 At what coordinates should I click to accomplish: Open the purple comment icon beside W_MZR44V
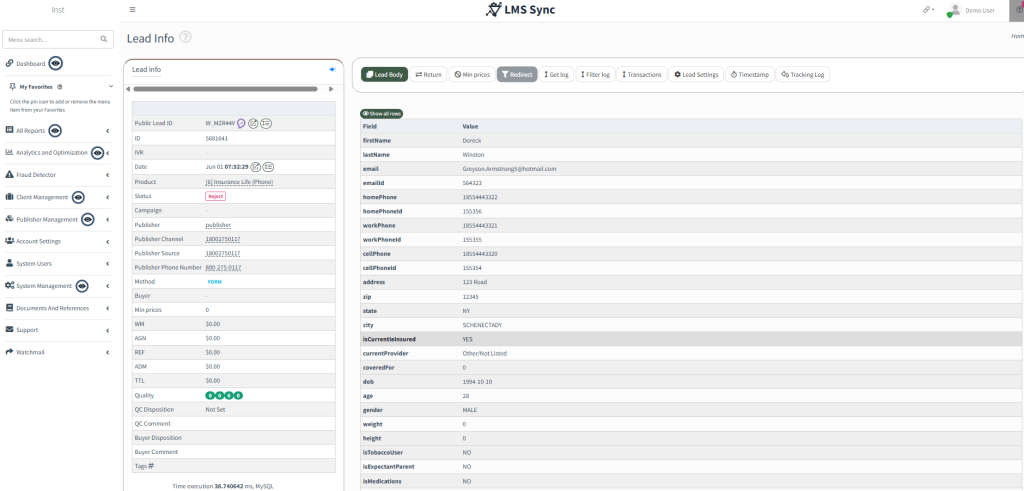tap(241, 123)
